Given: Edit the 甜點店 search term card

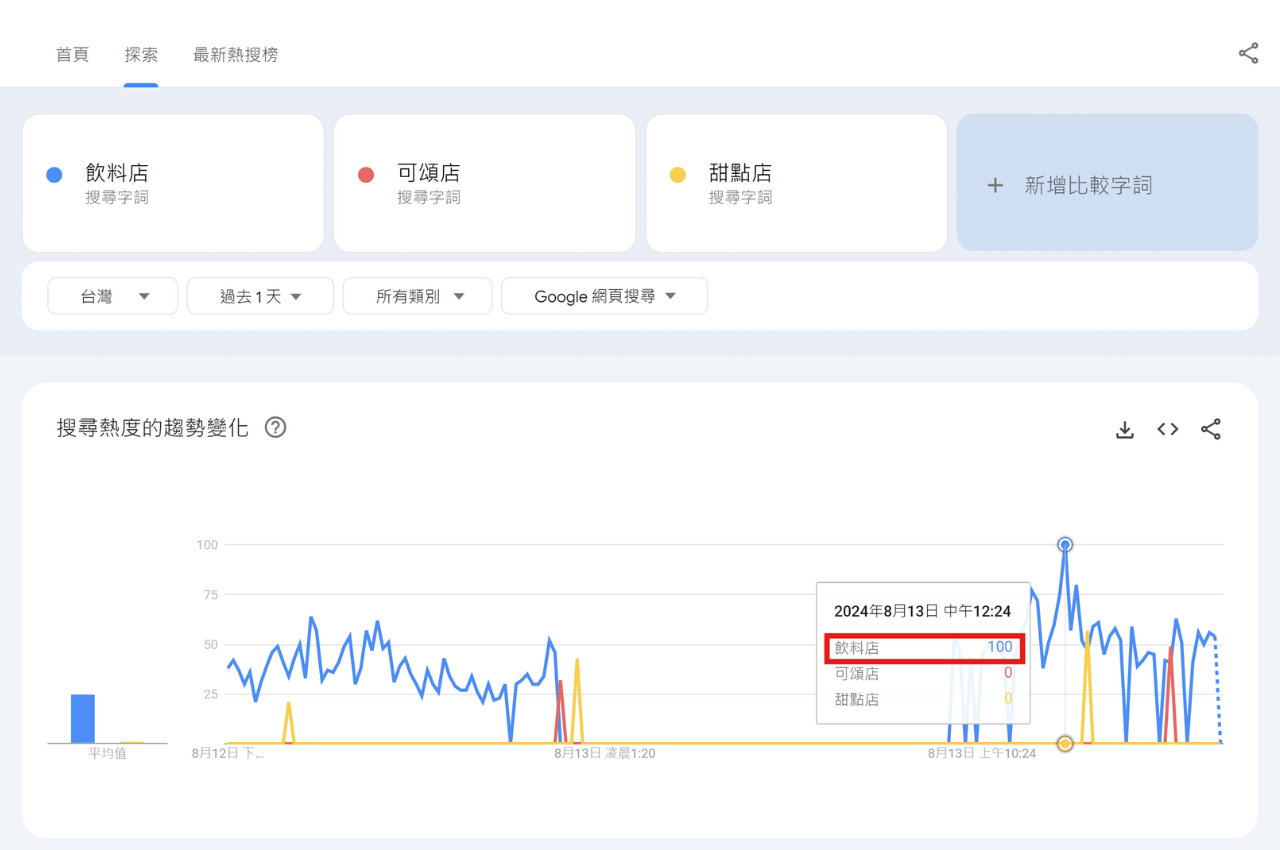Looking at the screenshot, I should (797, 183).
